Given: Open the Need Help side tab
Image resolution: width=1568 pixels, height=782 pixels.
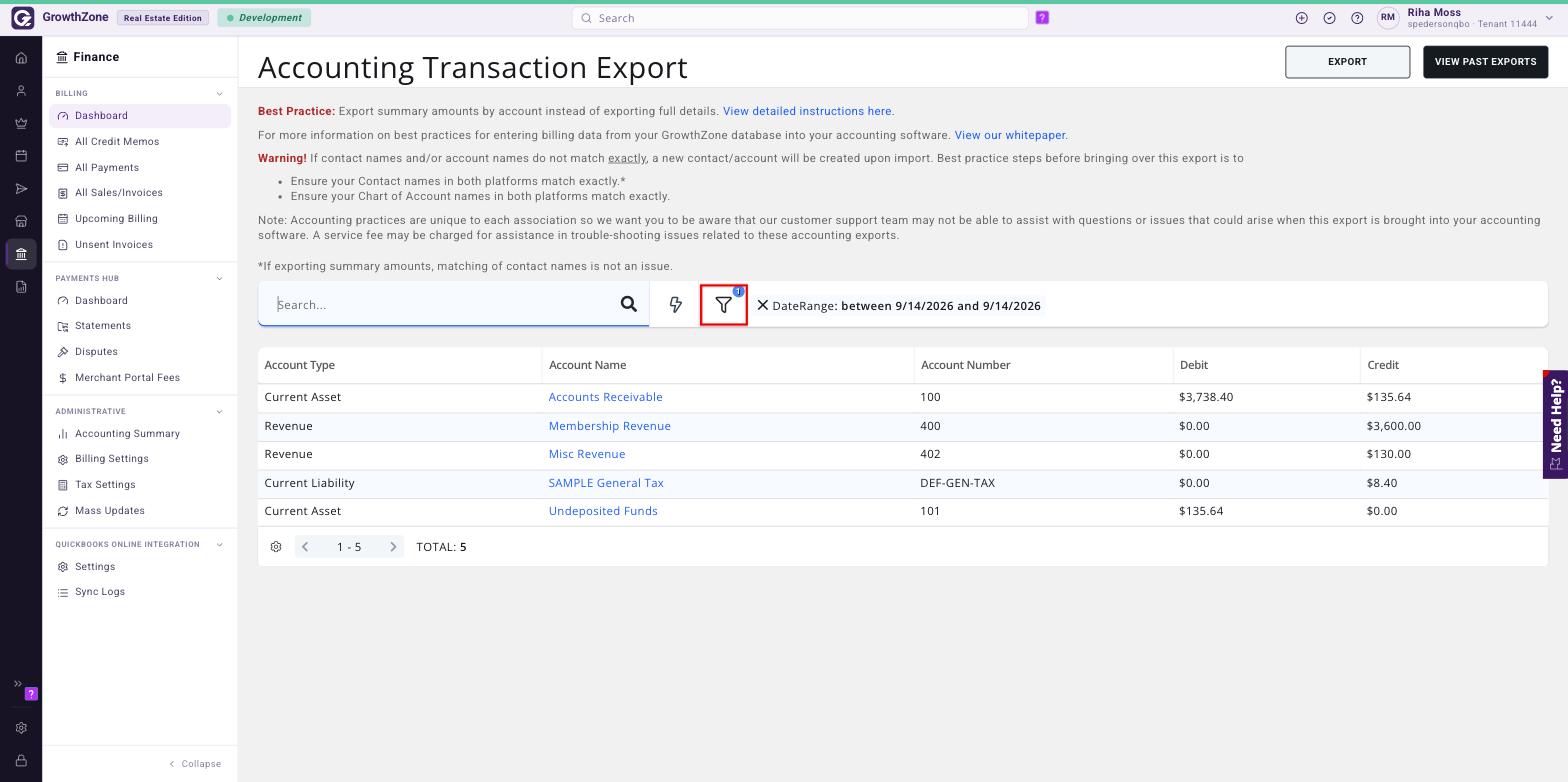Looking at the screenshot, I should pyautogui.click(x=1555, y=424).
